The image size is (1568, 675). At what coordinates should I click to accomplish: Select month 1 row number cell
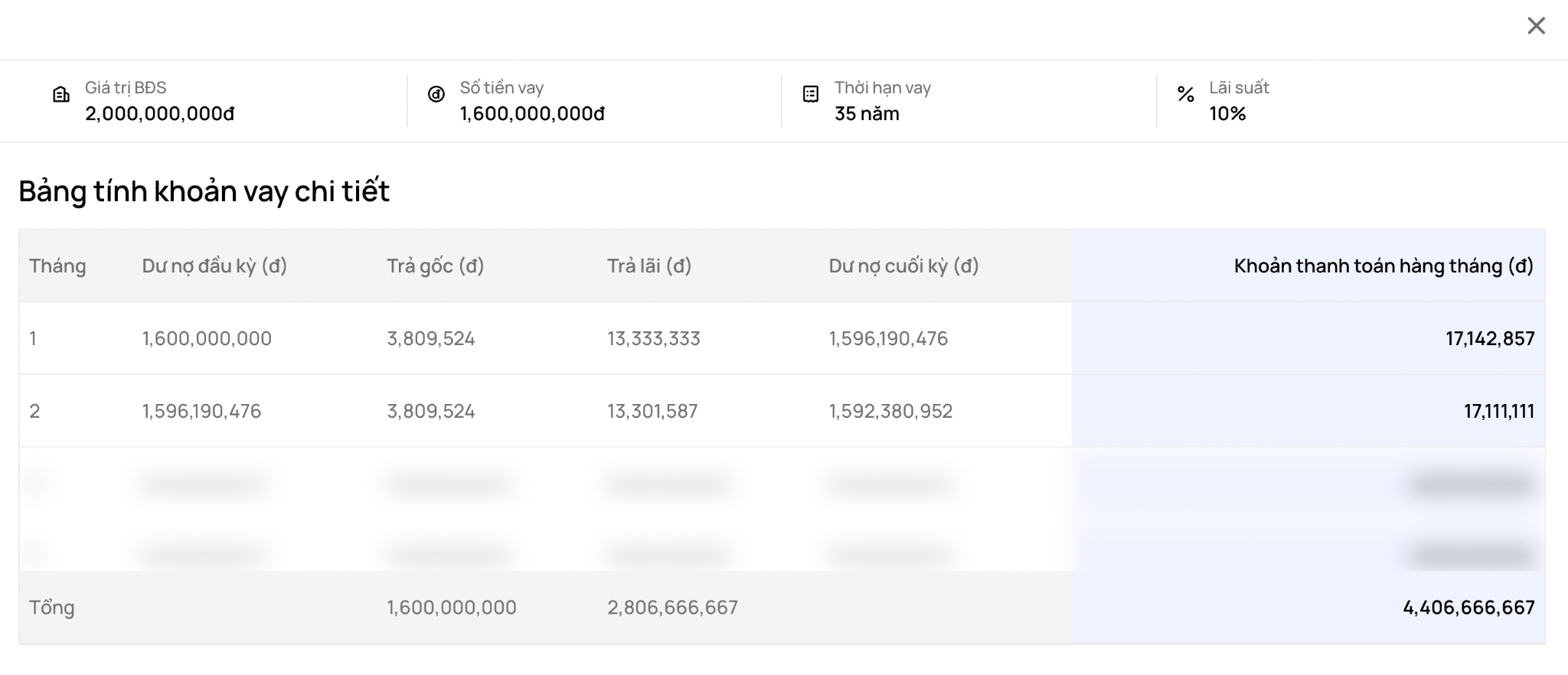click(x=33, y=338)
